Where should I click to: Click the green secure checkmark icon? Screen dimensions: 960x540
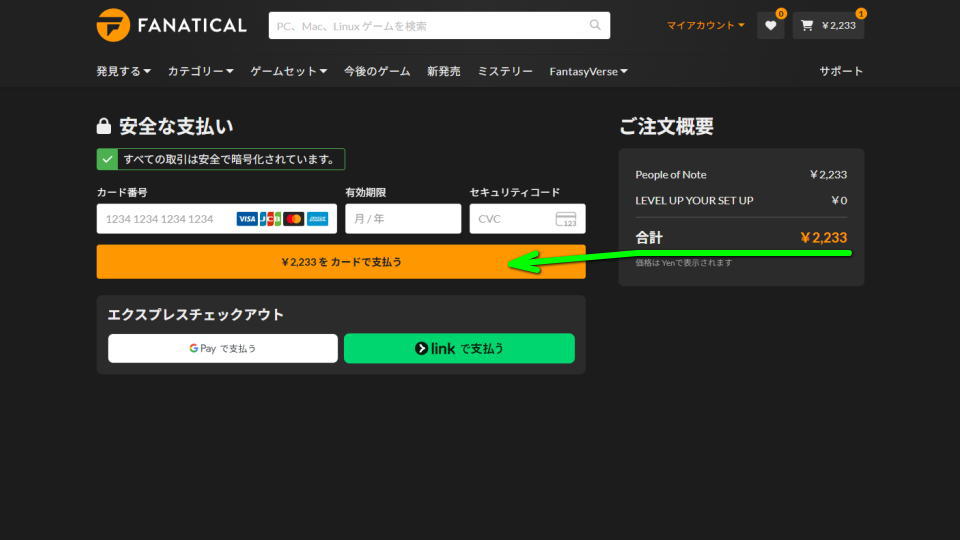pos(107,159)
